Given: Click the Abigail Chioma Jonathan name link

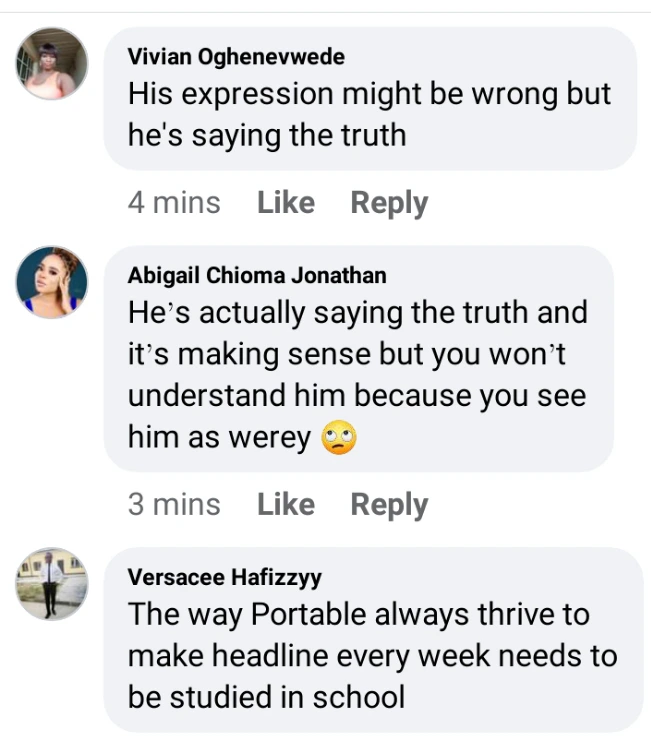Looking at the screenshot, I should click(257, 276).
